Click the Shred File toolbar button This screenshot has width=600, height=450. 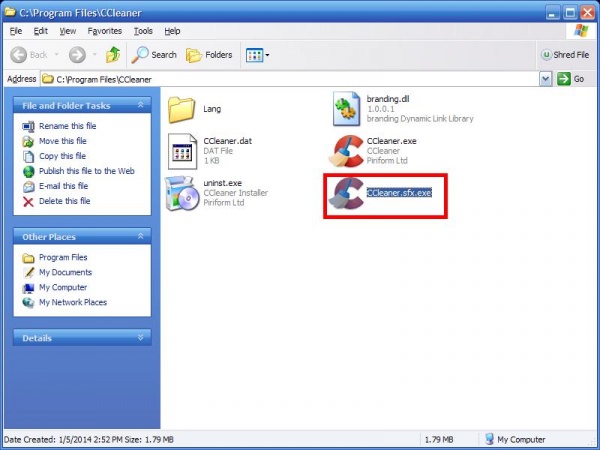click(565, 55)
